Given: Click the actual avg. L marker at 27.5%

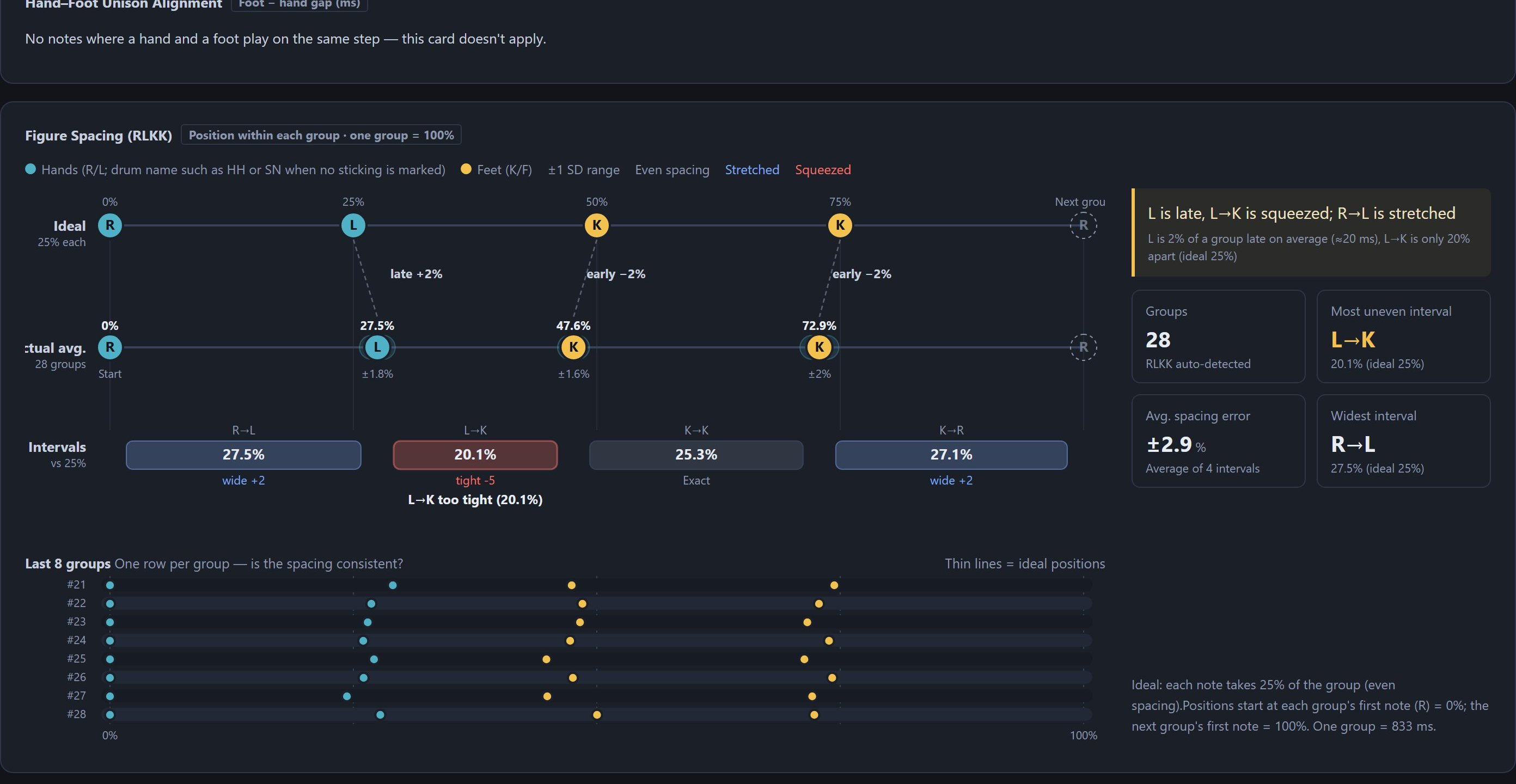Looking at the screenshot, I should (377, 347).
